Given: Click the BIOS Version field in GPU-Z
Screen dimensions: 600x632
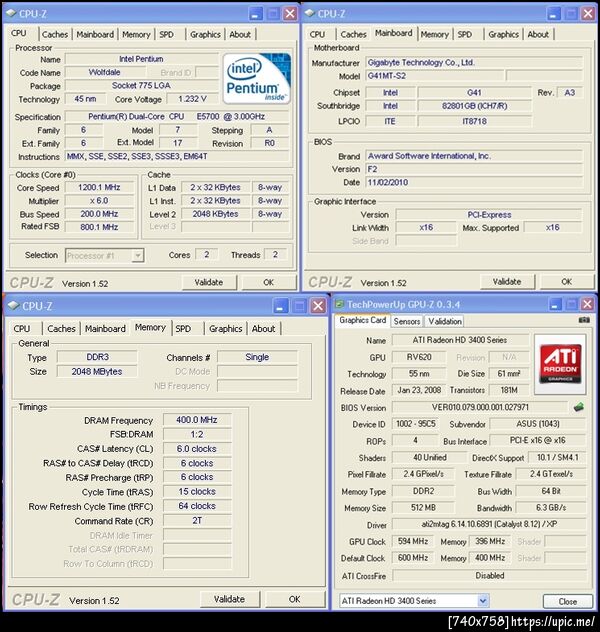Looking at the screenshot, I should pos(480,407).
